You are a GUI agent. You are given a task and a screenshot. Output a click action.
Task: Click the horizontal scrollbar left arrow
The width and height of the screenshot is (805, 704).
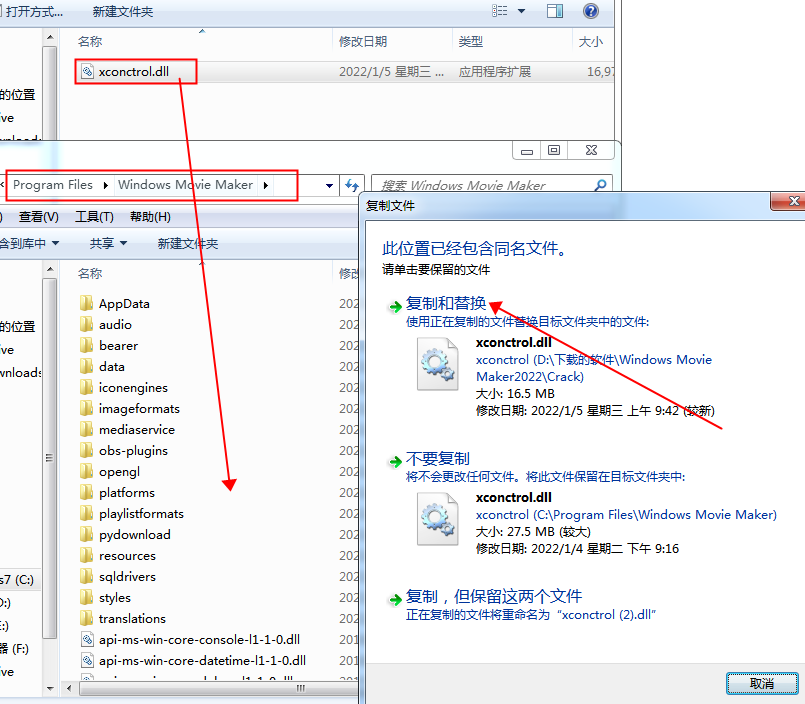click(69, 688)
